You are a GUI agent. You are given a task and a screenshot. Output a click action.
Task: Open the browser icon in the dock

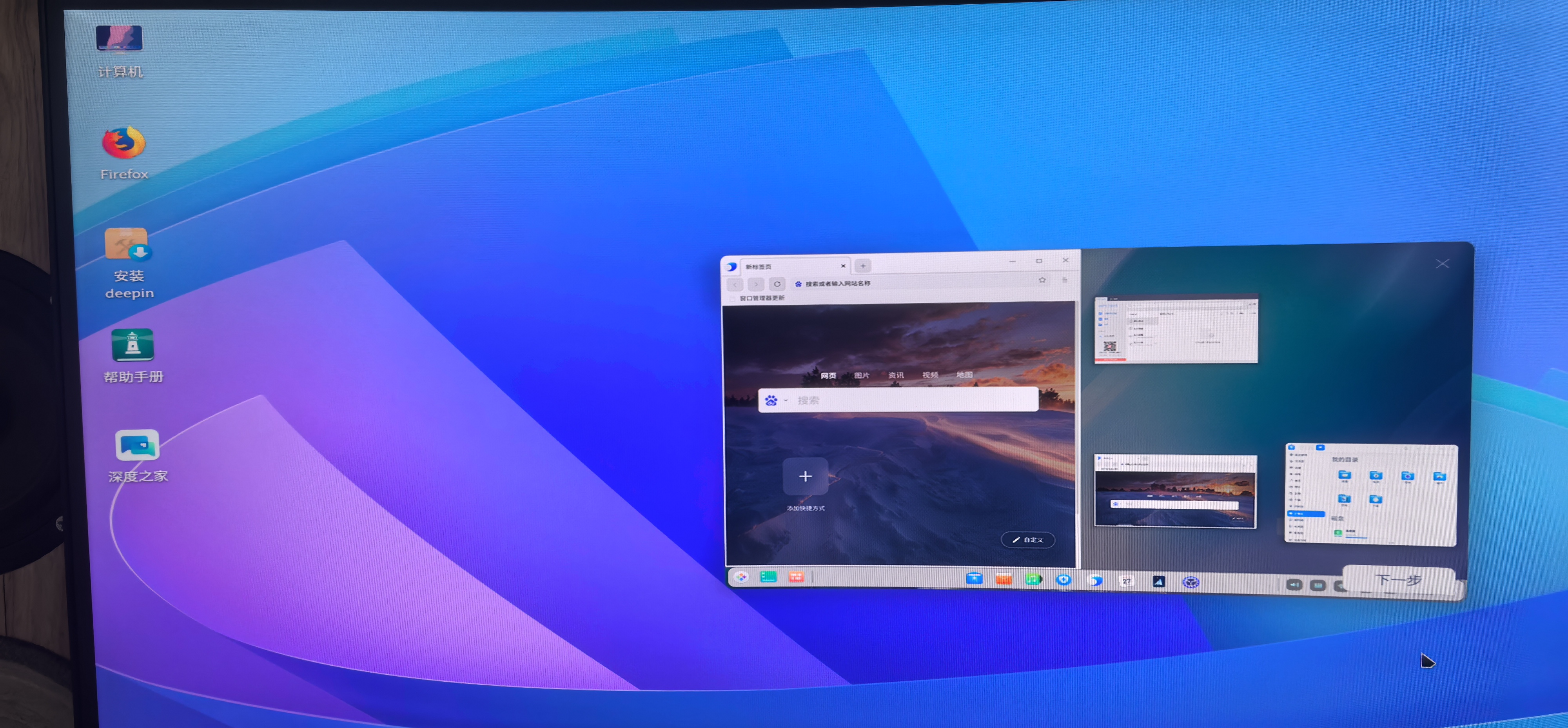click(1096, 581)
